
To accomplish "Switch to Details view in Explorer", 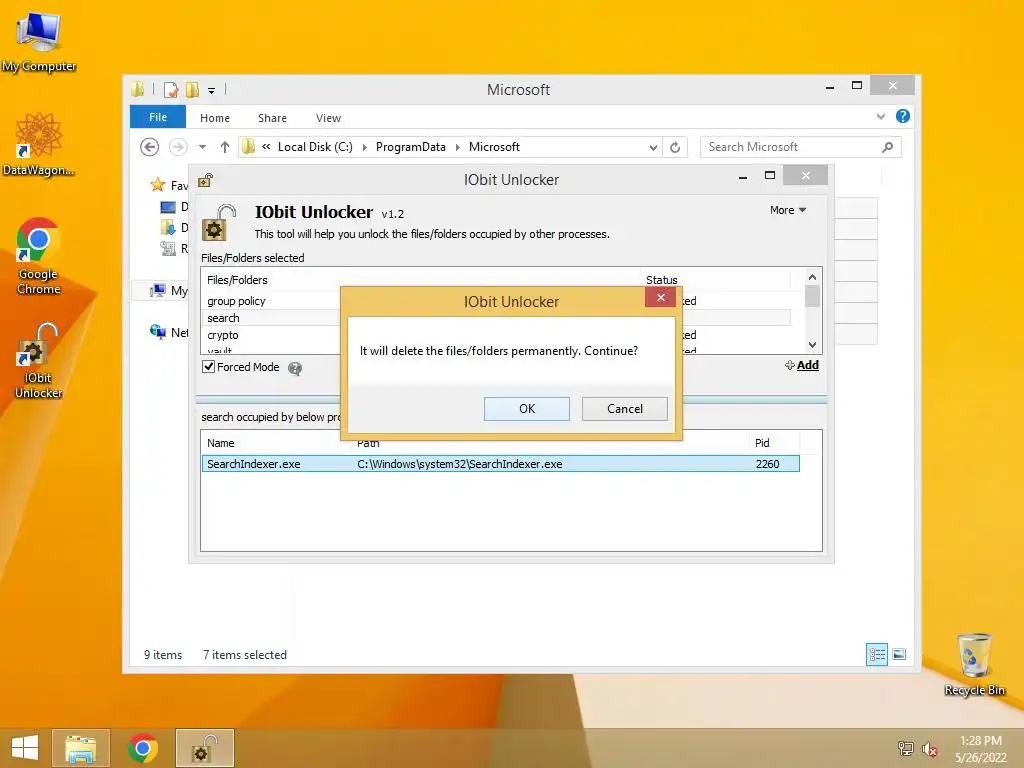I will point(877,654).
